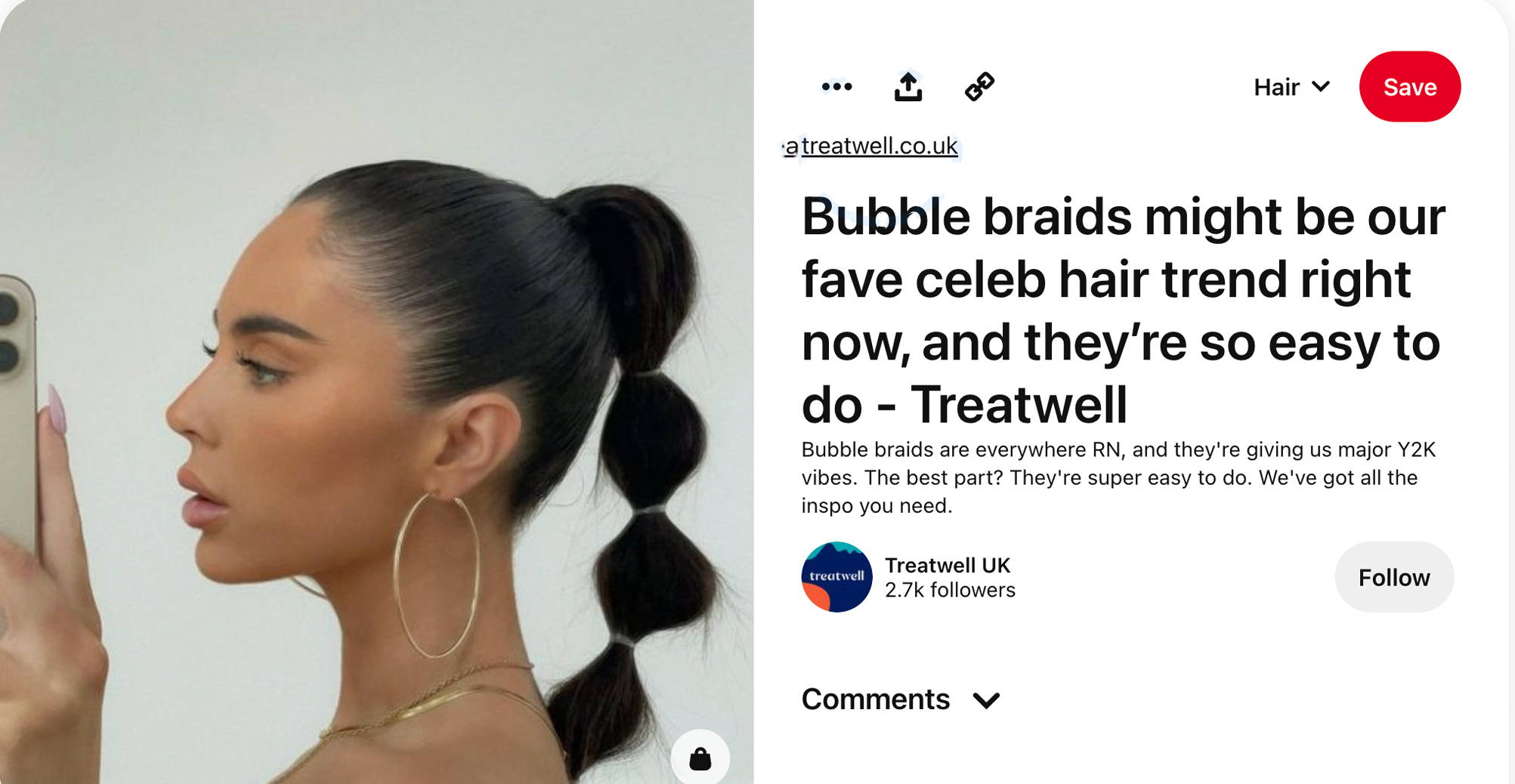The image size is (1515, 784).
Task: Click the share upload icon
Action: [907, 86]
